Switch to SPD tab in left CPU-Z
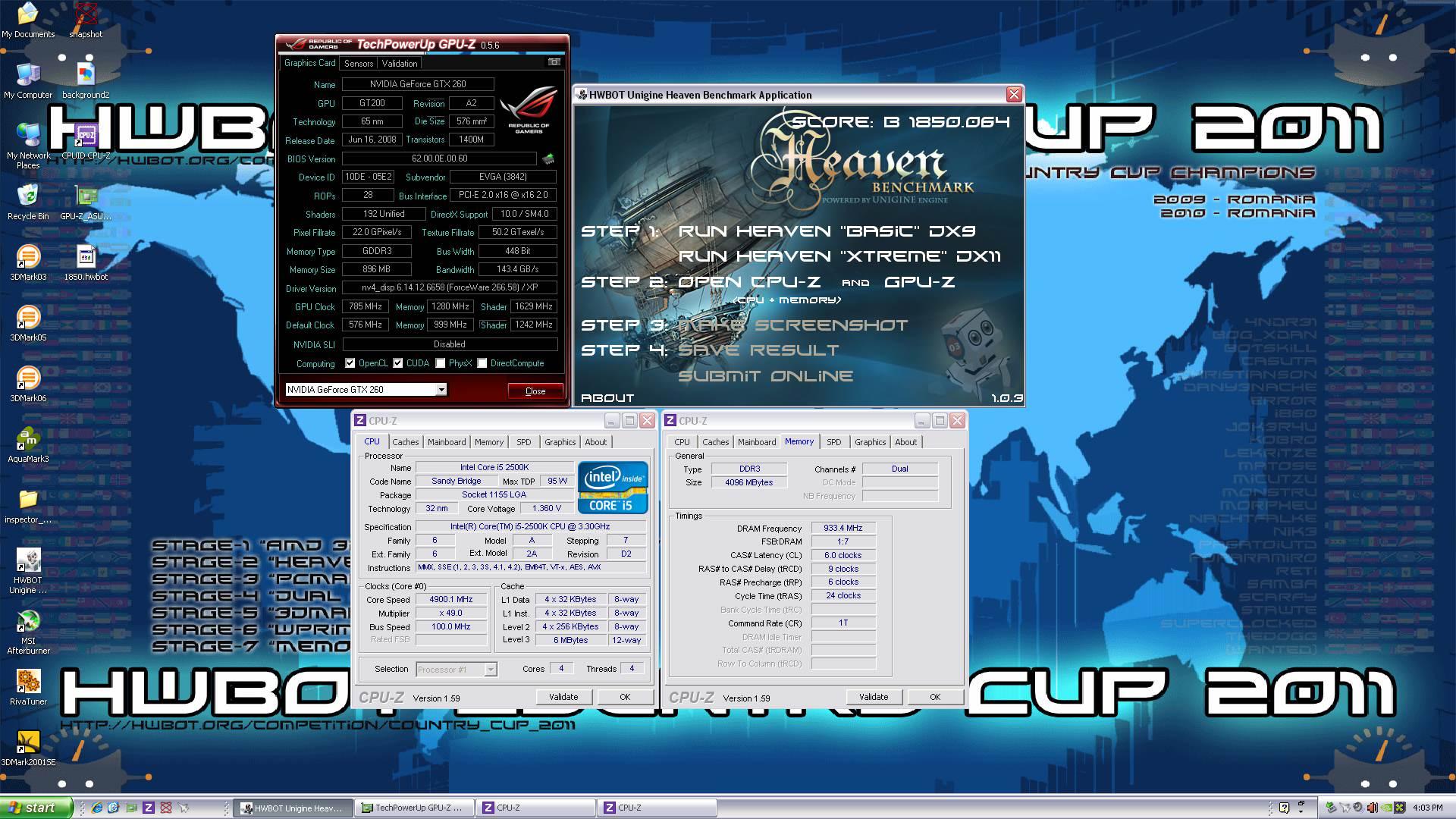 click(524, 442)
